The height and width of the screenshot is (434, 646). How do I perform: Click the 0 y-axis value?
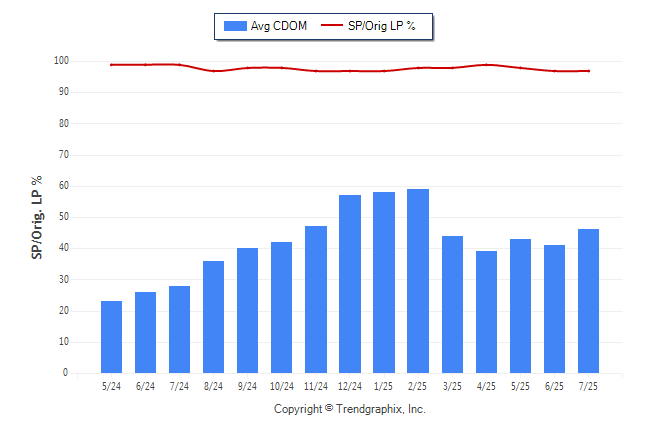point(66,373)
